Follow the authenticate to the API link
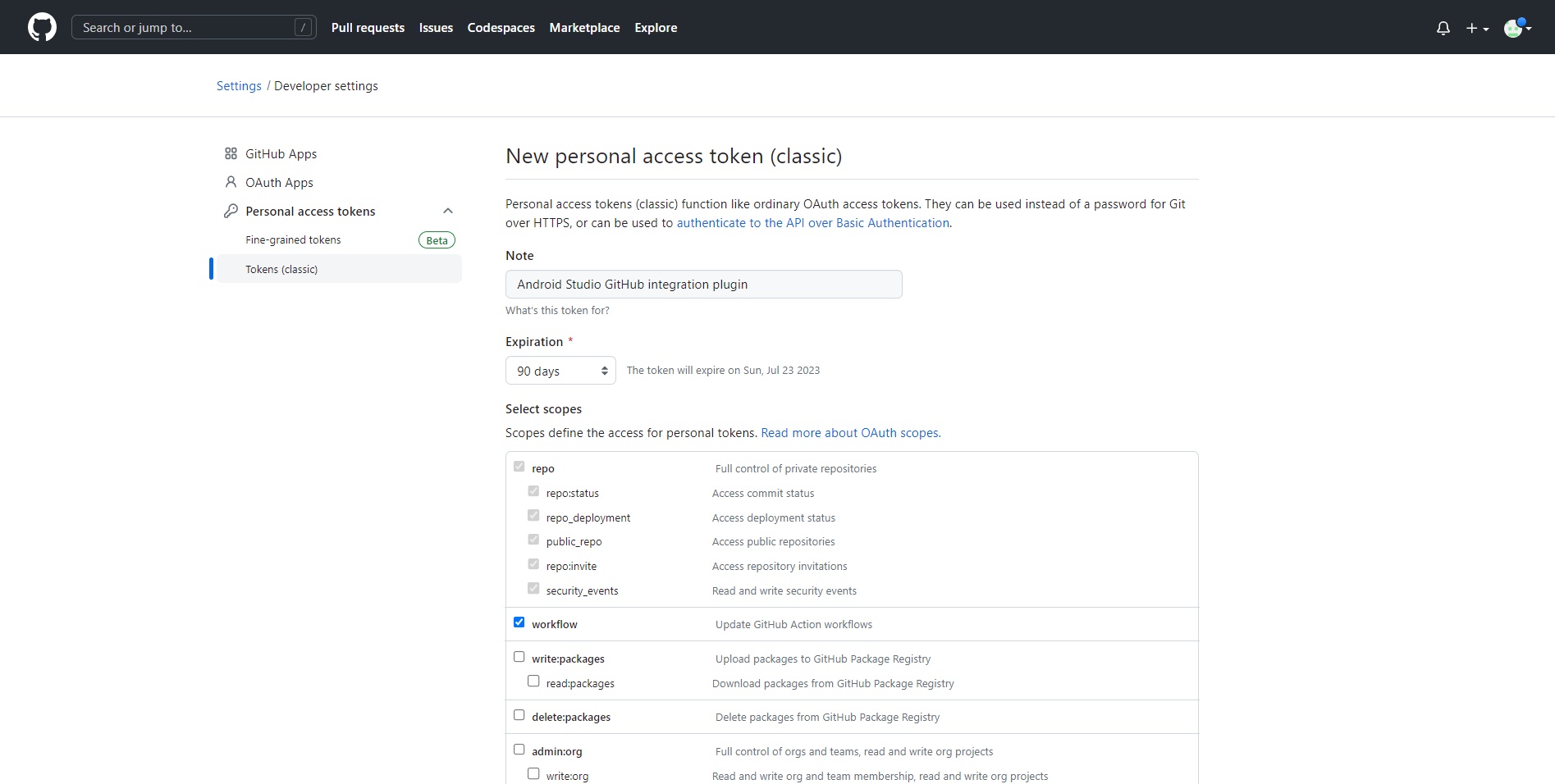The height and width of the screenshot is (784, 1555). point(812,223)
